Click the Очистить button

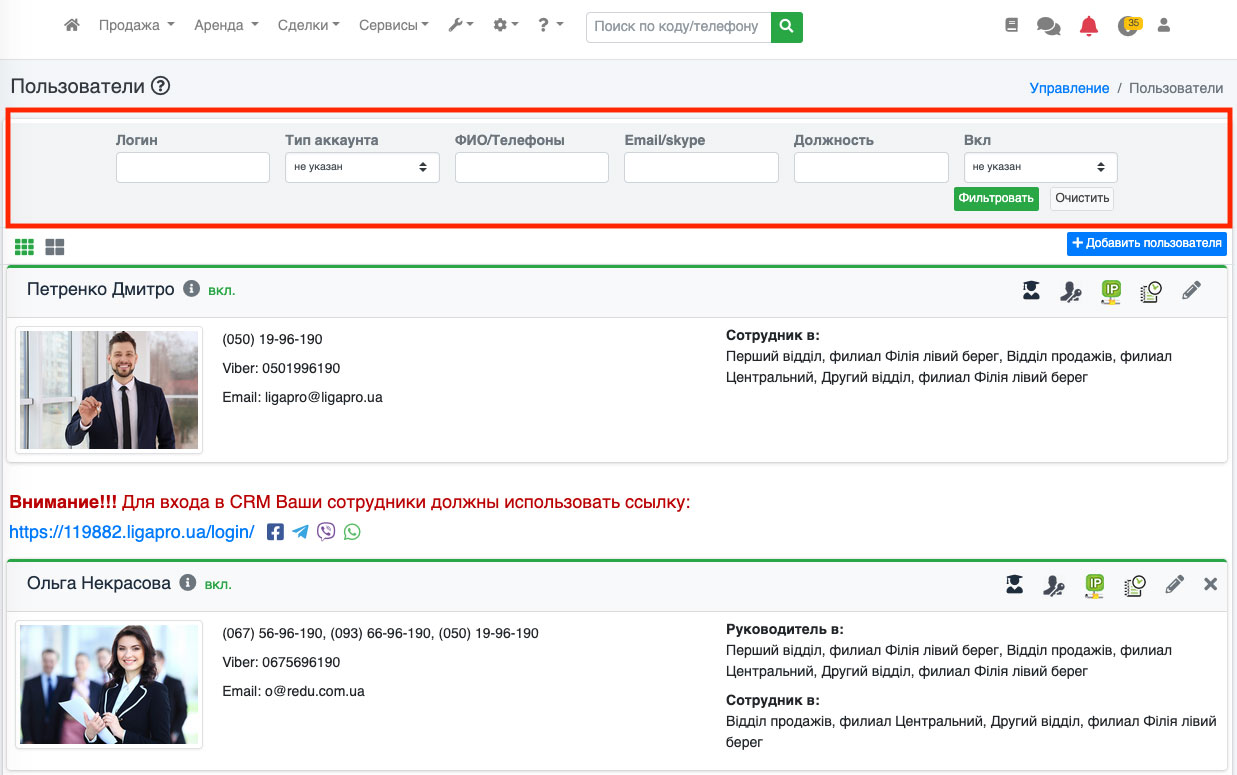pos(1082,198)
